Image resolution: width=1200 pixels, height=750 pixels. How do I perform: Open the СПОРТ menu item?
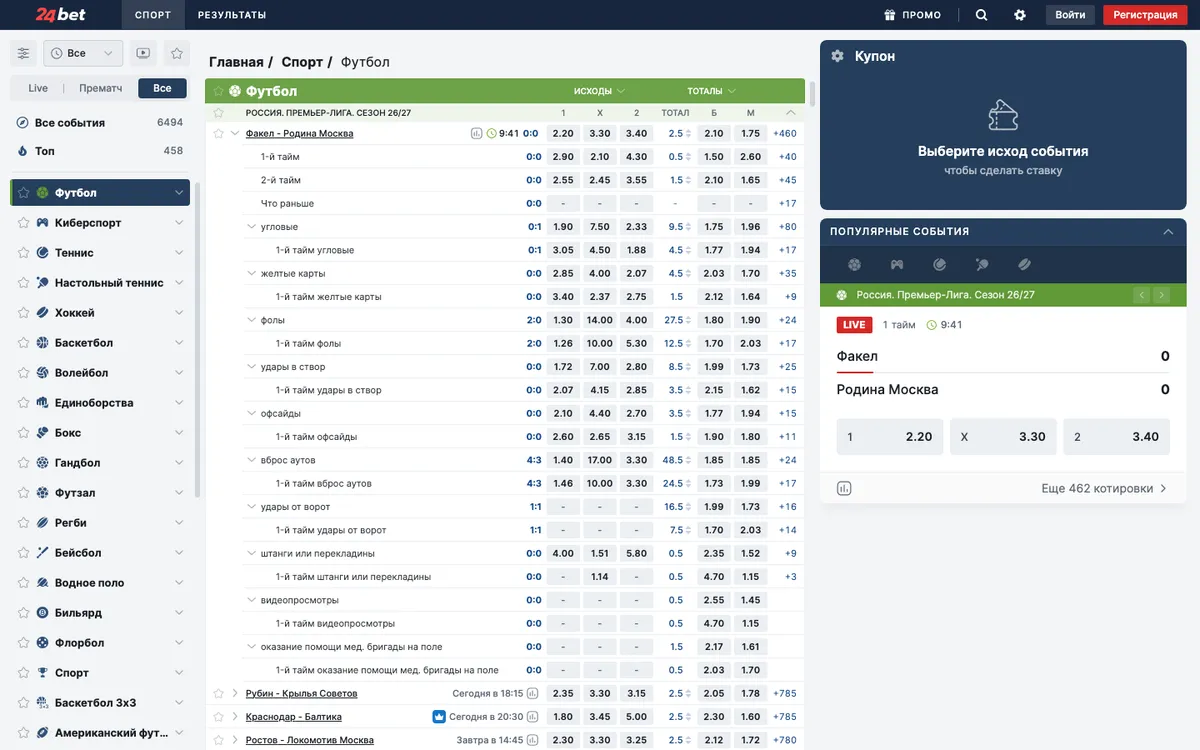(x=152, y=15)
